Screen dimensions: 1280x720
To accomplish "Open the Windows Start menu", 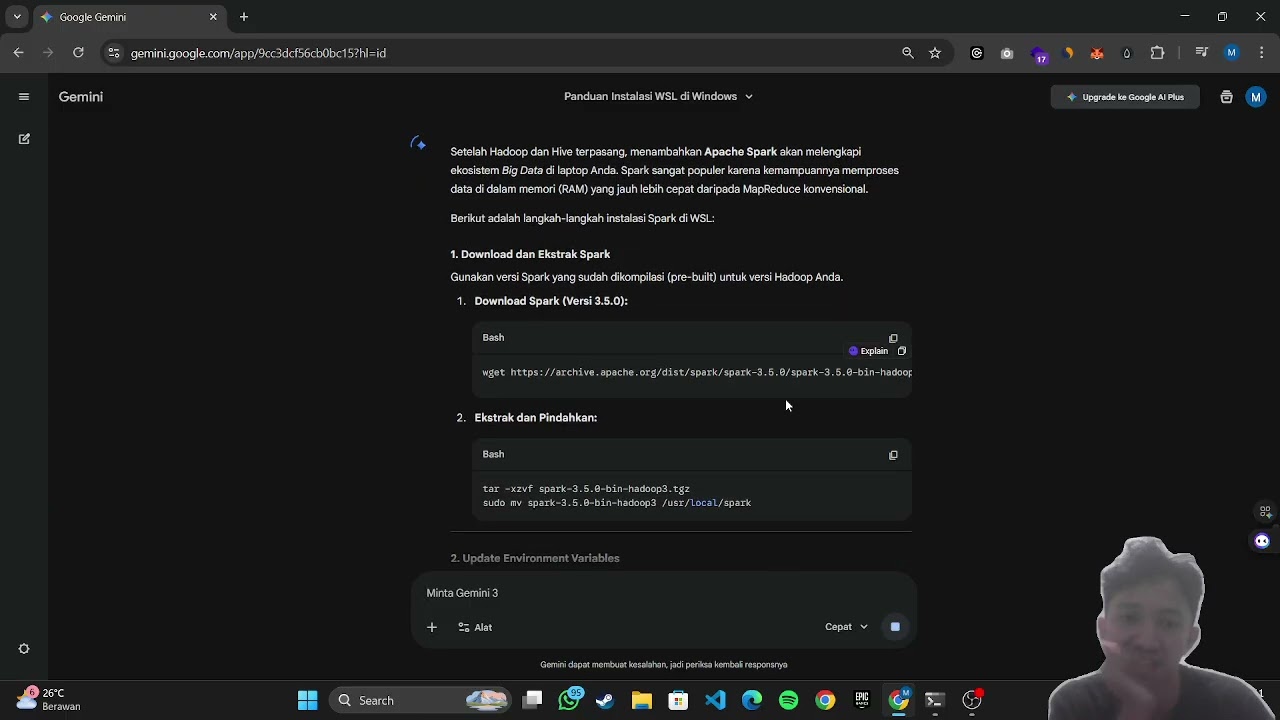I will tap(307, 700).
